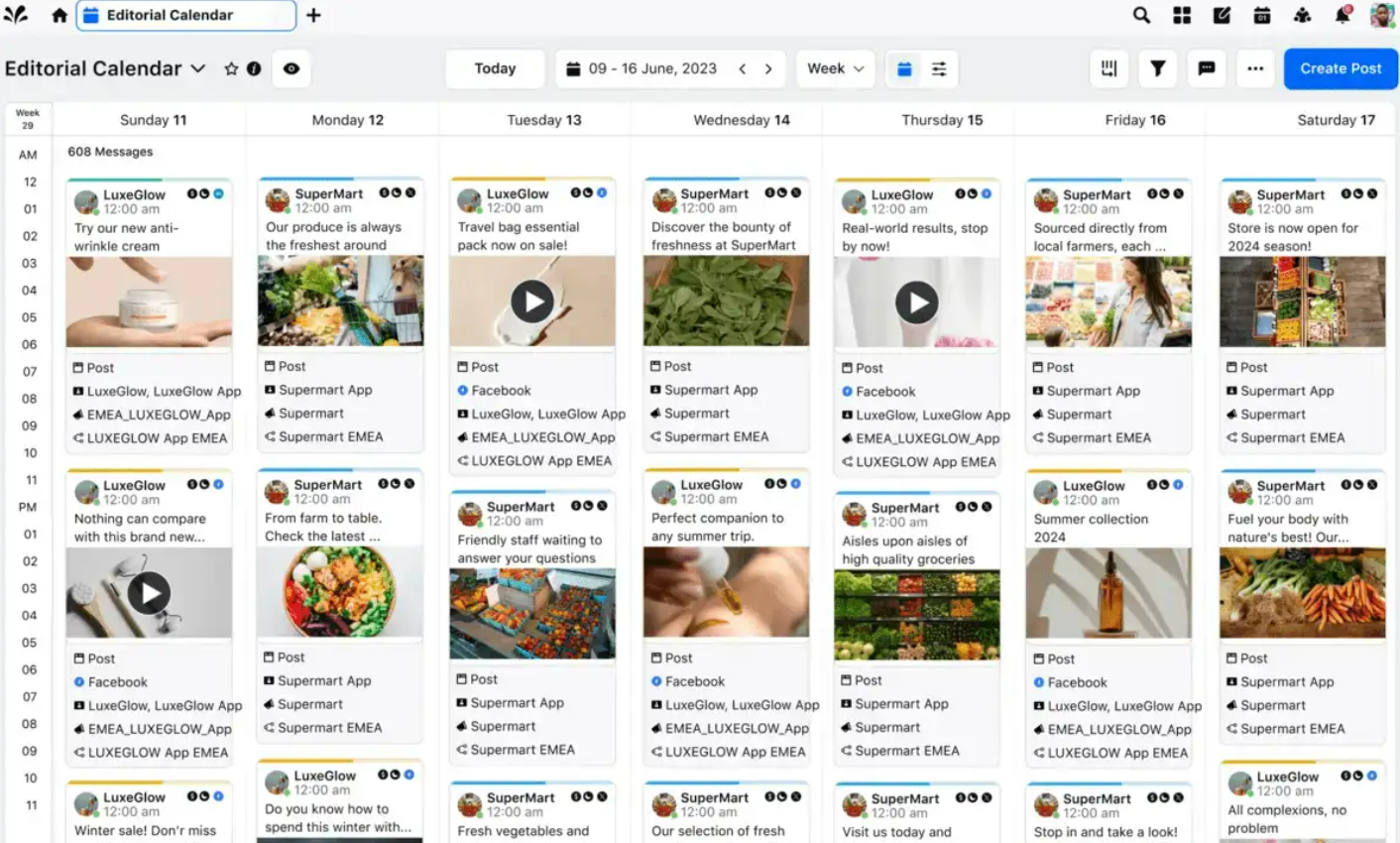1400x843 pixels.
Task: Expand the Editorial Calendar title dropdown
Action: click(x=197, y=68)
